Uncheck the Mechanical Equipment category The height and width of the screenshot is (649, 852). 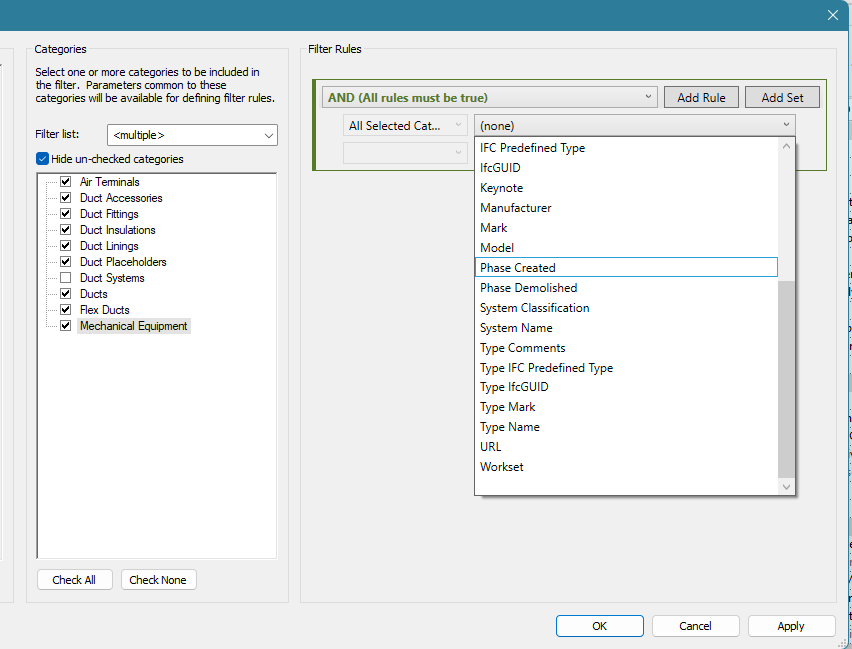point(66,325)
